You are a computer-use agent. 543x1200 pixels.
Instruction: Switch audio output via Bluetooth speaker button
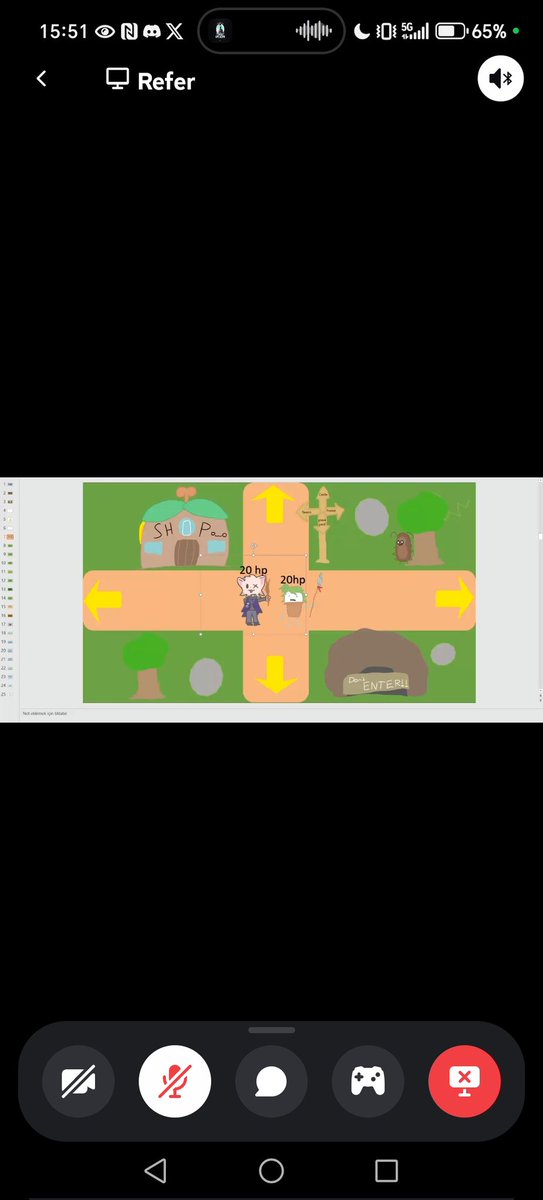[x=501, y=79]
